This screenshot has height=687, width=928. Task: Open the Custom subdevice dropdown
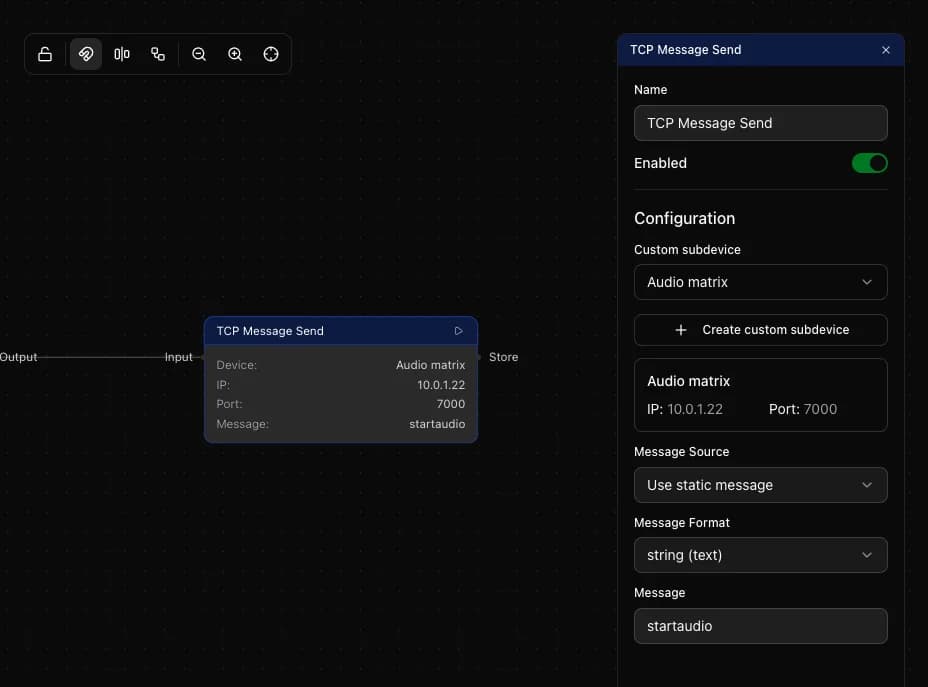761,282
